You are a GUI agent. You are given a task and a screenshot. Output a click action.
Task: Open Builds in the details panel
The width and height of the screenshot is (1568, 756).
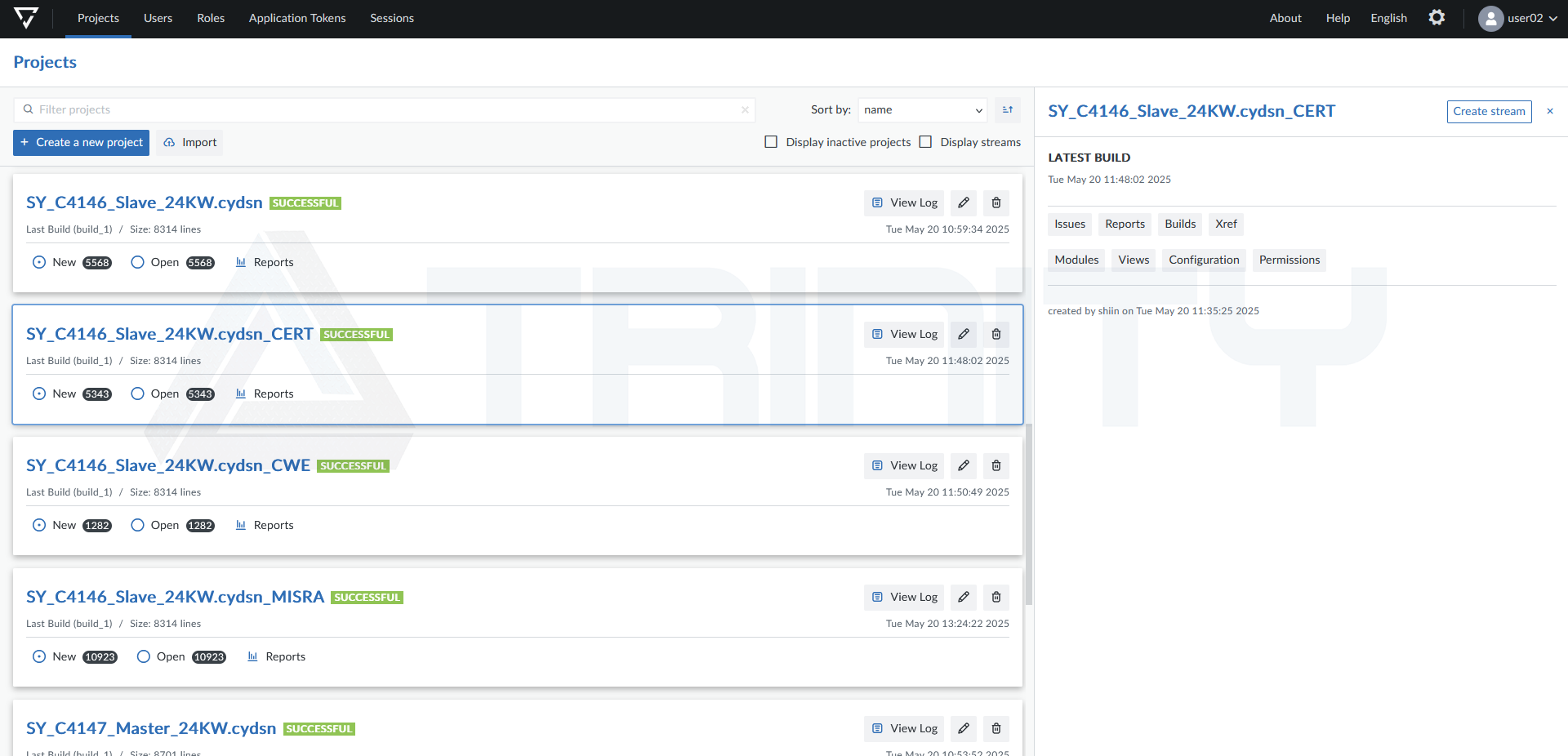click(x=1180, y=224)
